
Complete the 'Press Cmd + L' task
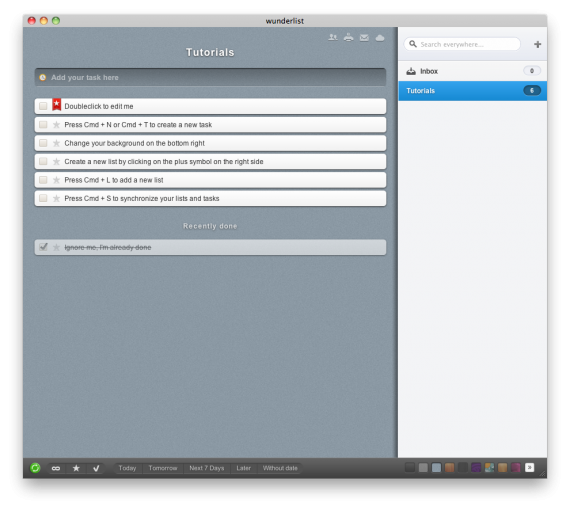(x=43, y=180)
